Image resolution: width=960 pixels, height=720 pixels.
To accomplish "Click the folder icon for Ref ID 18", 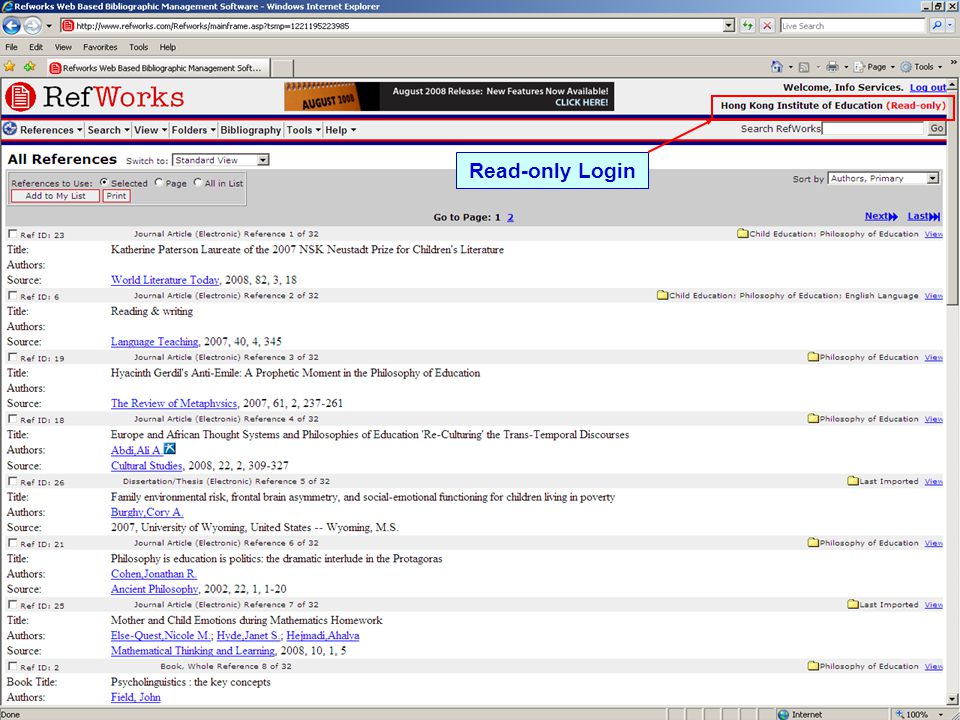I will pos(813,419).
